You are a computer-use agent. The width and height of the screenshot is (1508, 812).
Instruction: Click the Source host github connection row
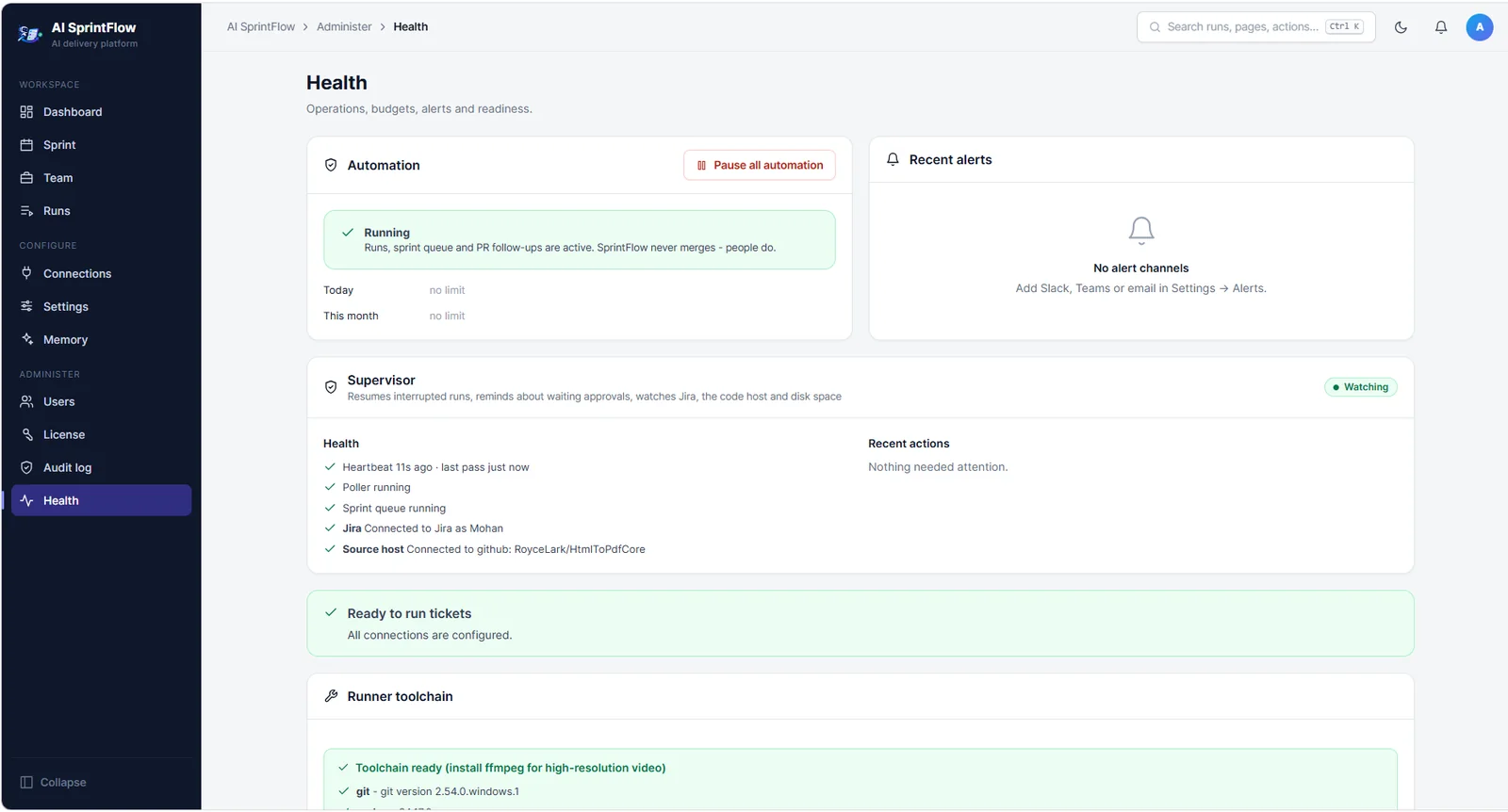coord(484,549)
